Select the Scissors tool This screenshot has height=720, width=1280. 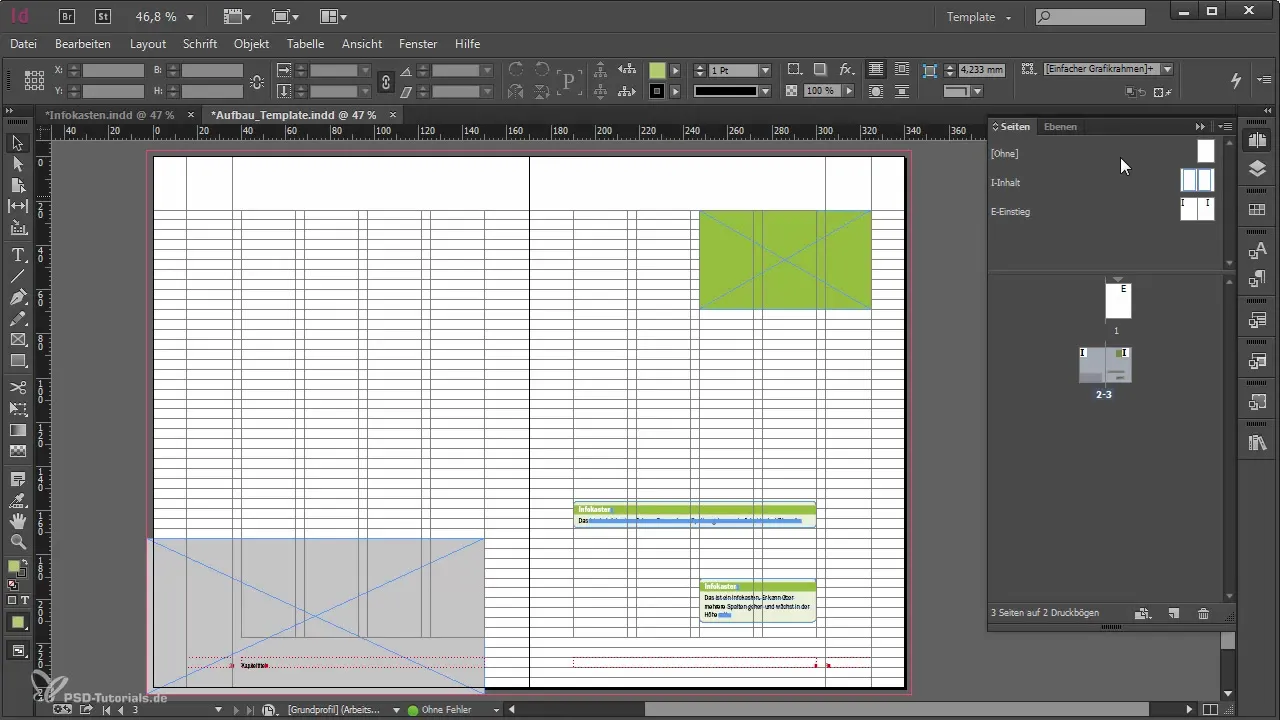(18, 387)
